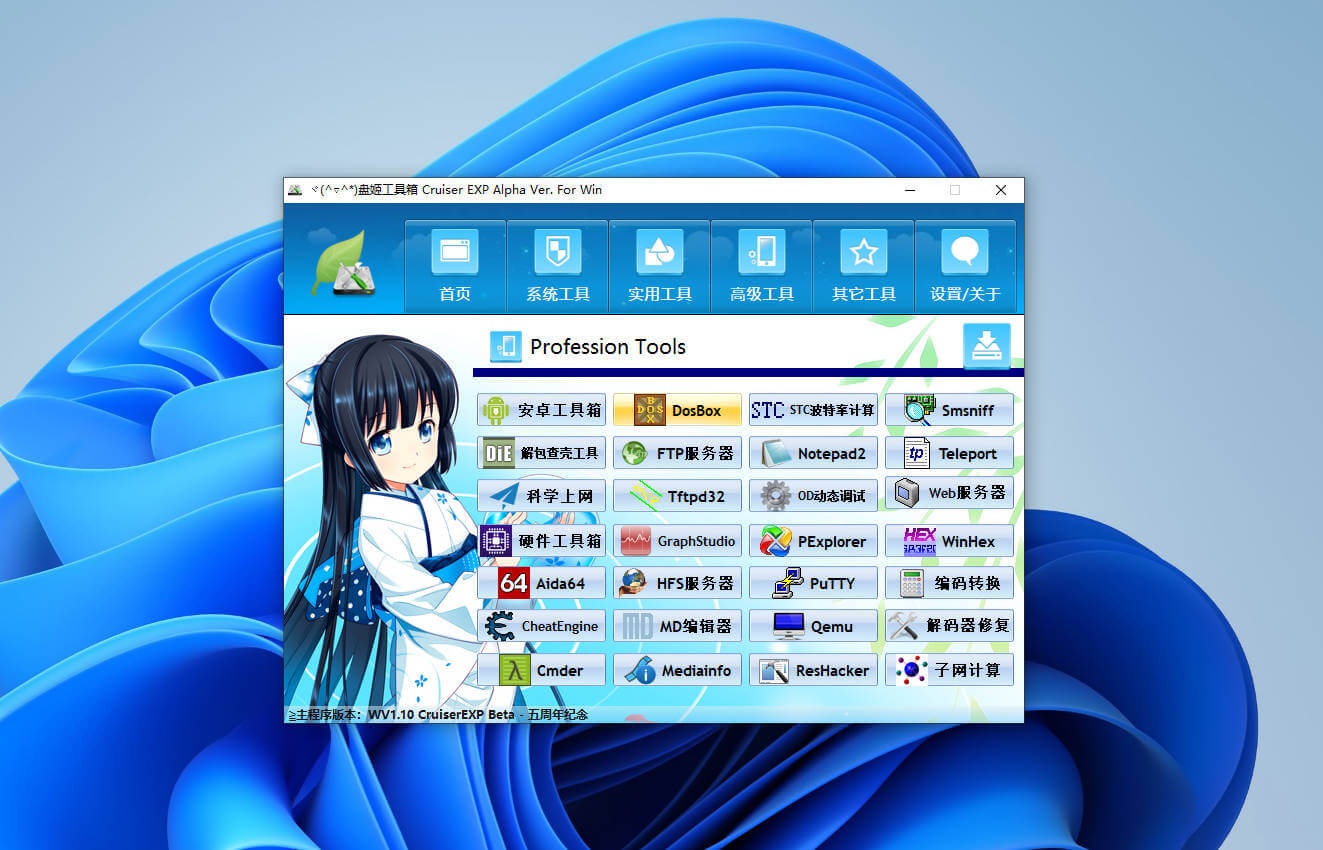Go to the 首页 home tab

(454, 265)
